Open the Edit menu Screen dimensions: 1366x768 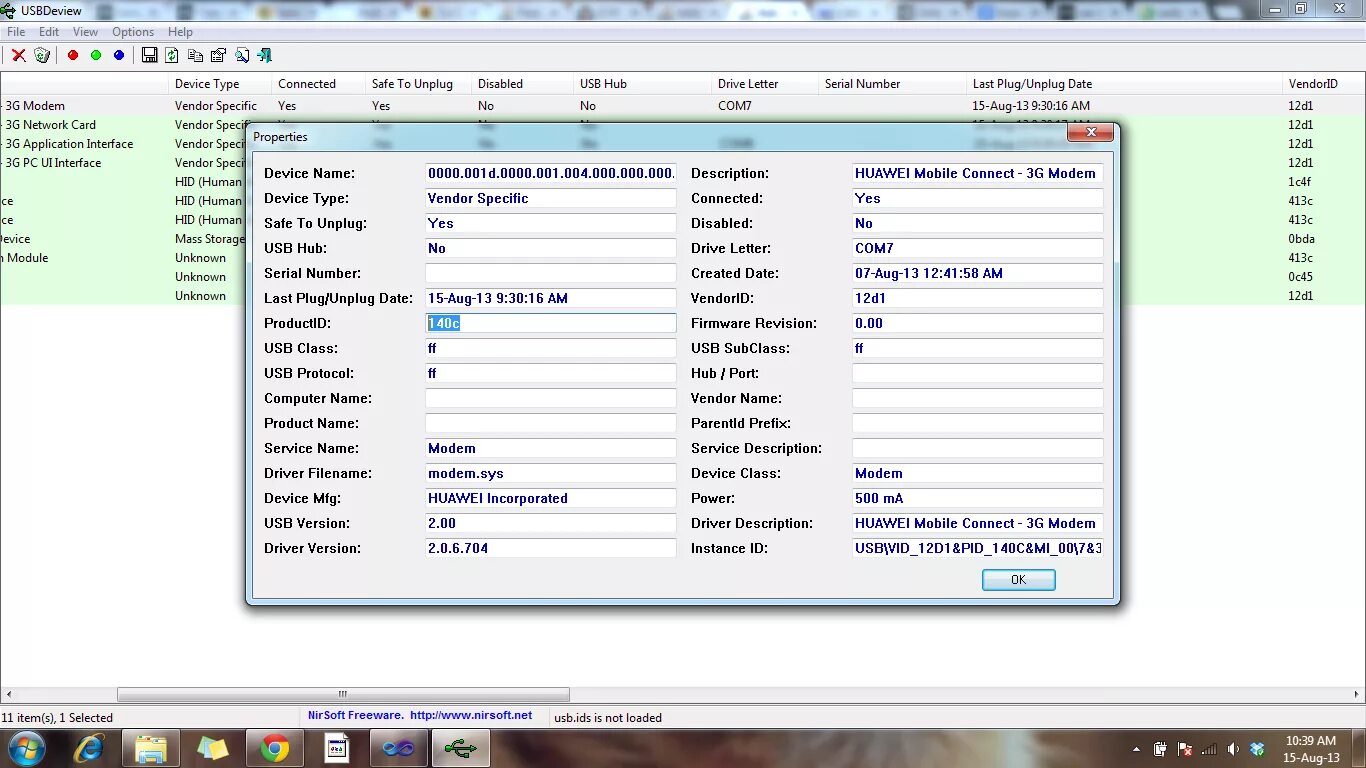pos(49,32)
